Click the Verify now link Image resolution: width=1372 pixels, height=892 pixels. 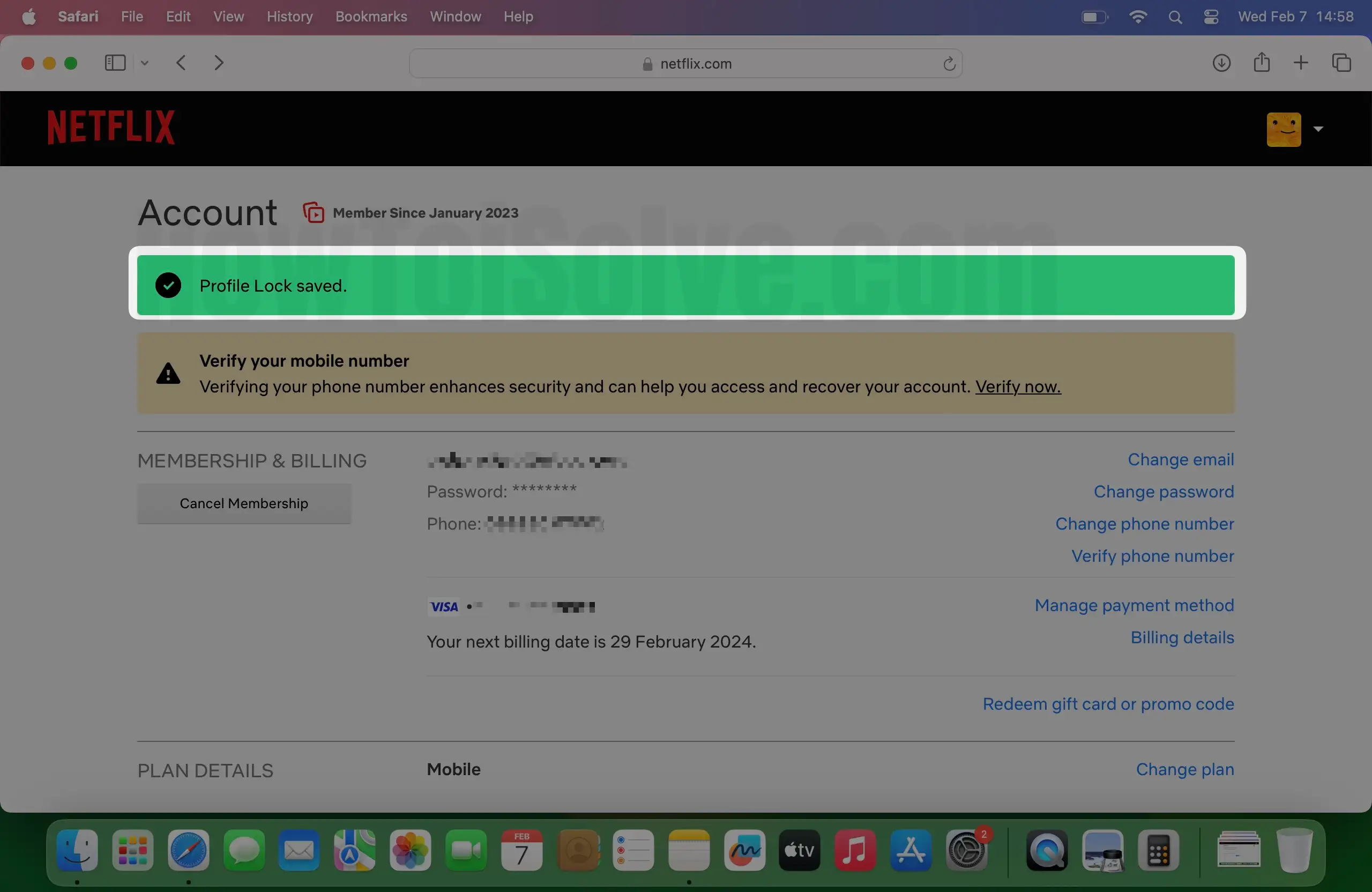click(x=1017, y=386)
